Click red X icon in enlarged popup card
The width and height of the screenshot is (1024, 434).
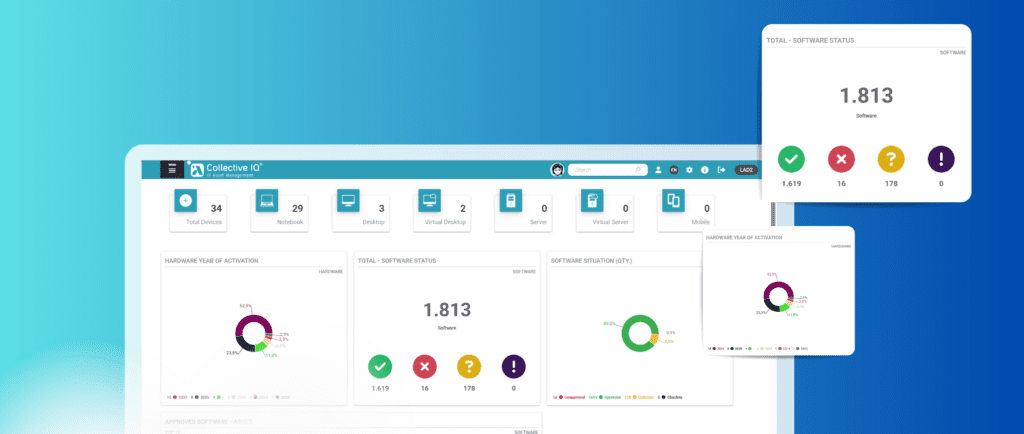pyautogui.click(x=841, y=159)
